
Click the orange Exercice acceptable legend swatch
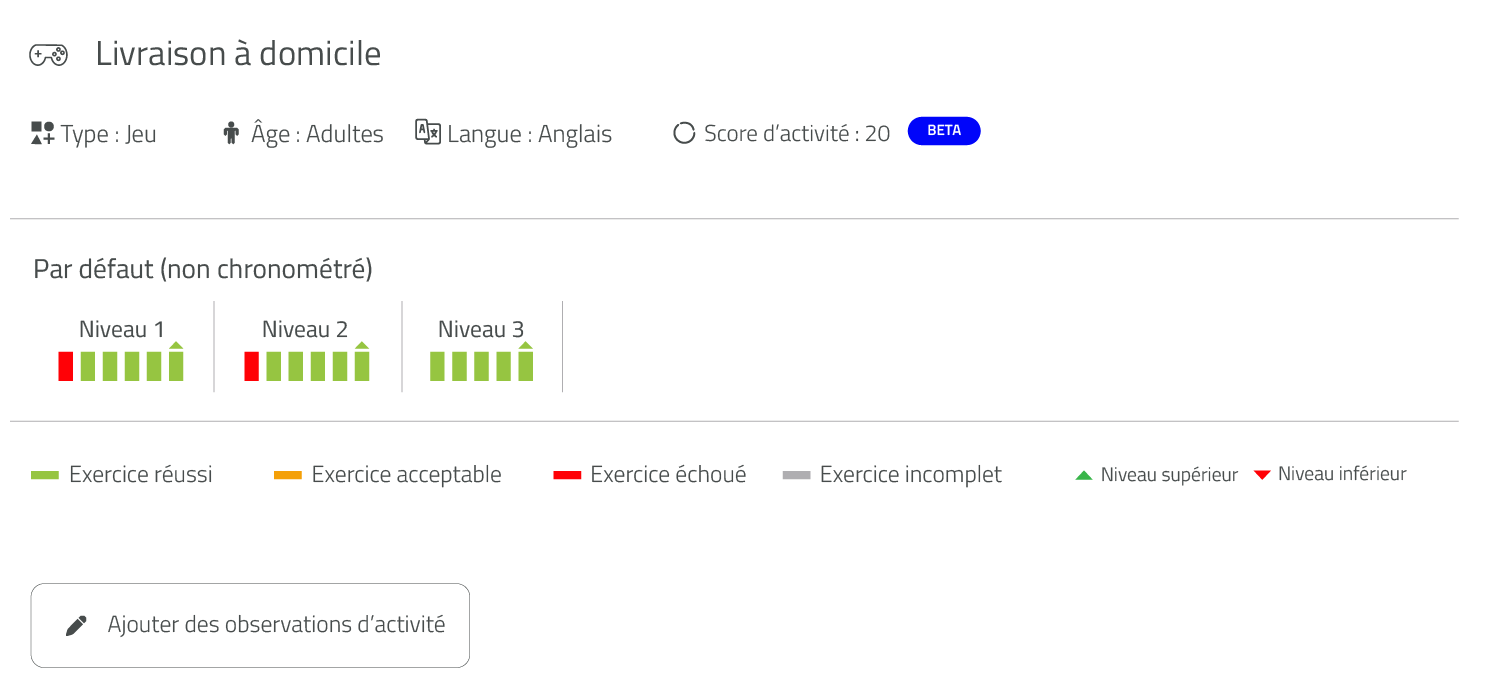[x=288, y=475]
